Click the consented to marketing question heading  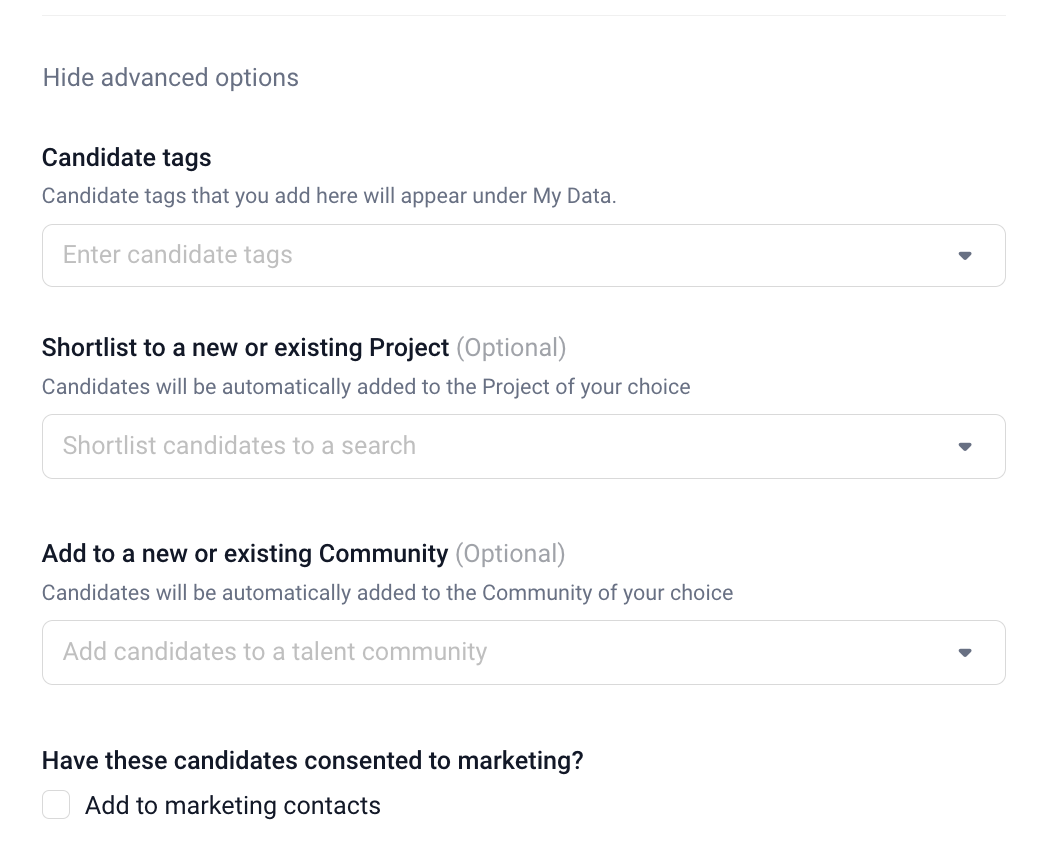pos(312,761)
